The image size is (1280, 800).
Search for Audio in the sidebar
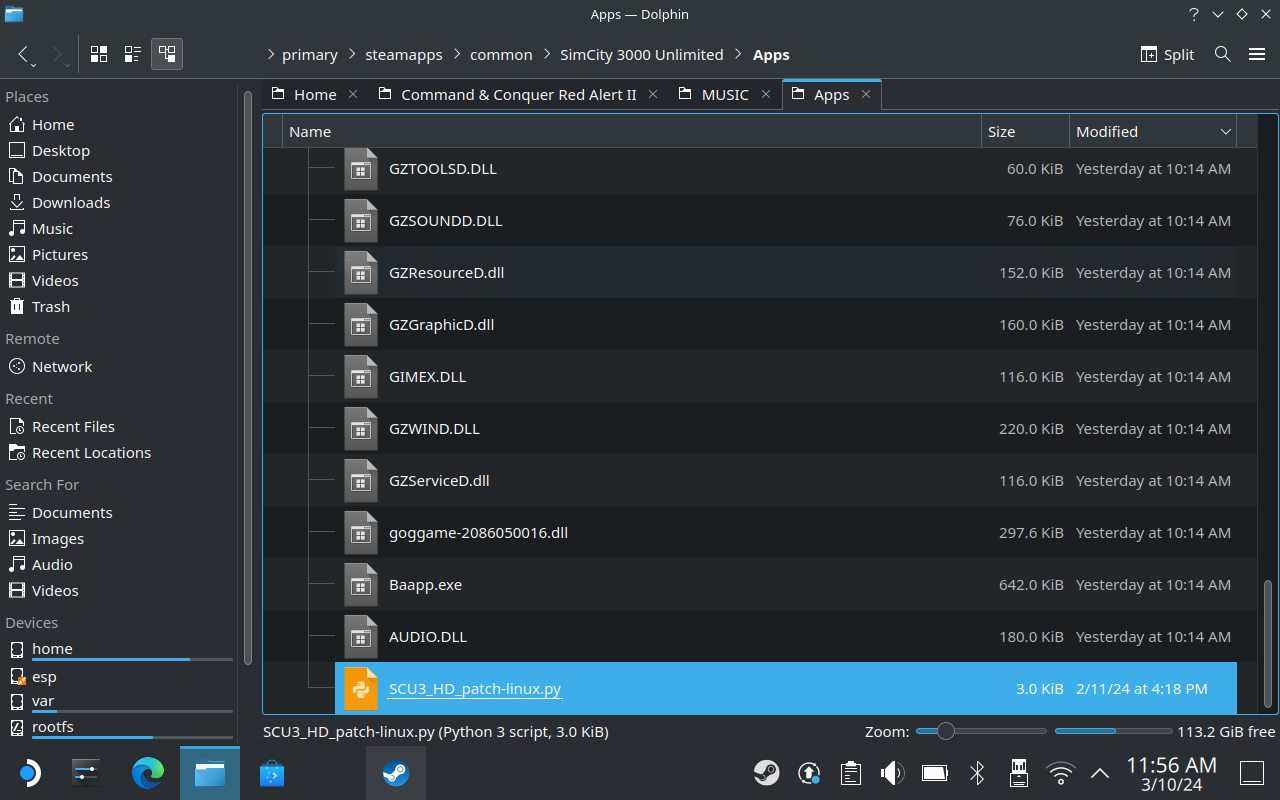[x=52, y=564]
